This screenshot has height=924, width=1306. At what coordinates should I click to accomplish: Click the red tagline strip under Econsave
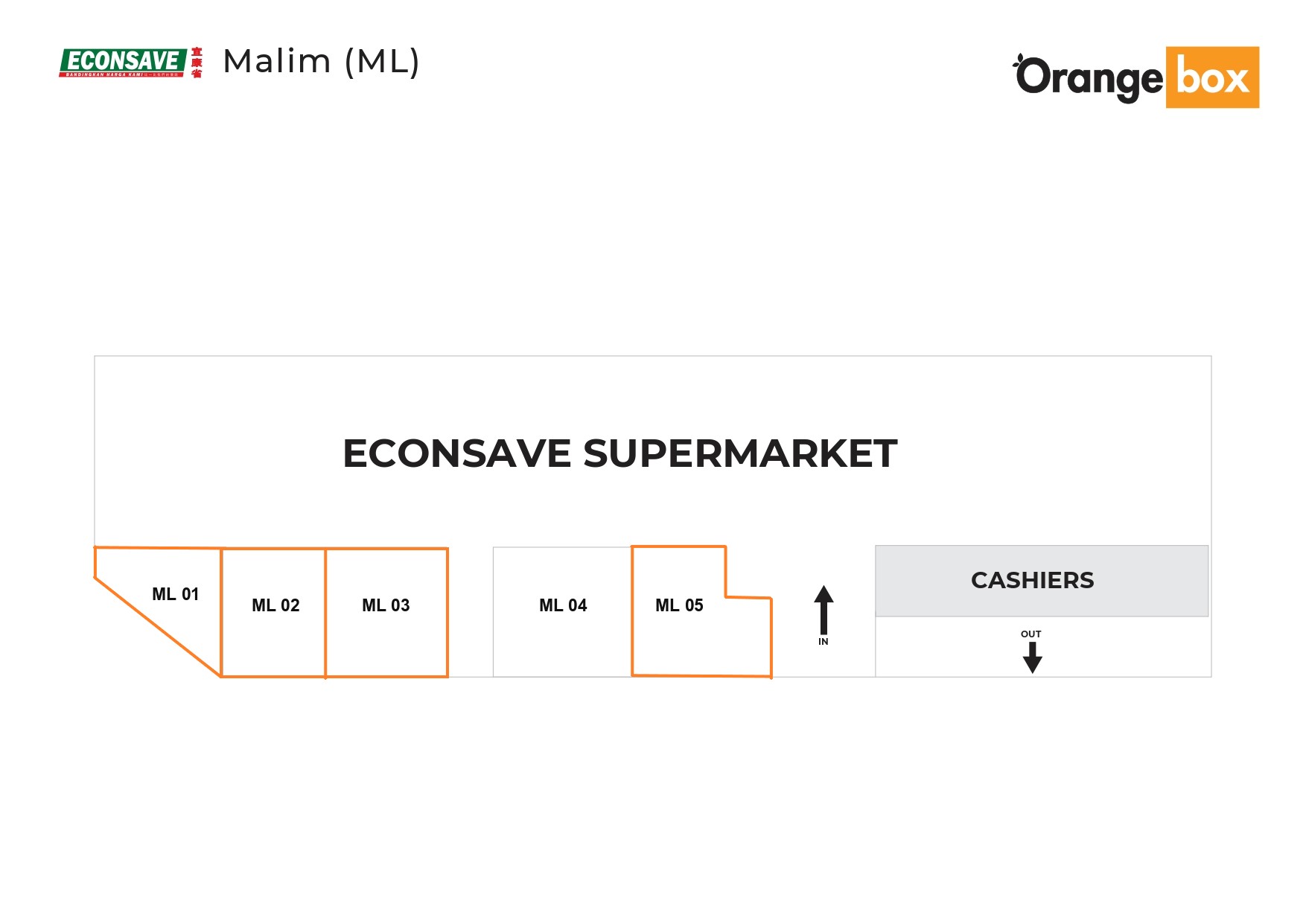pyautogui.click(x=121, y=74)
